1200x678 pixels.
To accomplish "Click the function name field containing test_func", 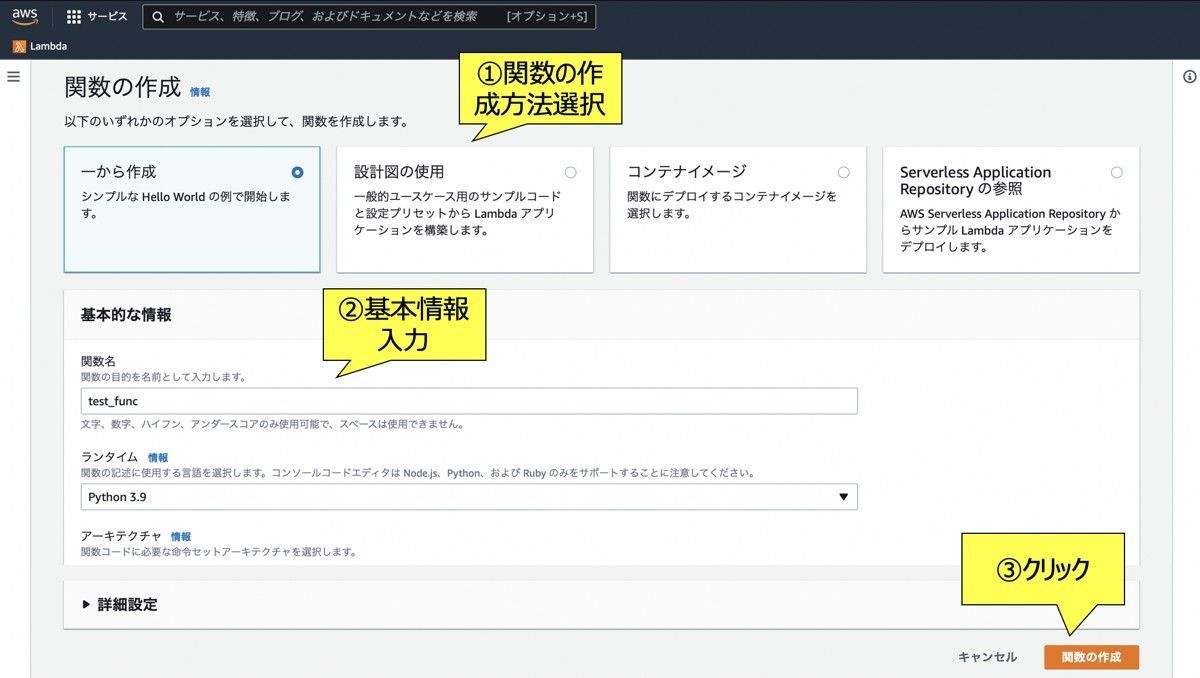I will [x=468, y=400].
